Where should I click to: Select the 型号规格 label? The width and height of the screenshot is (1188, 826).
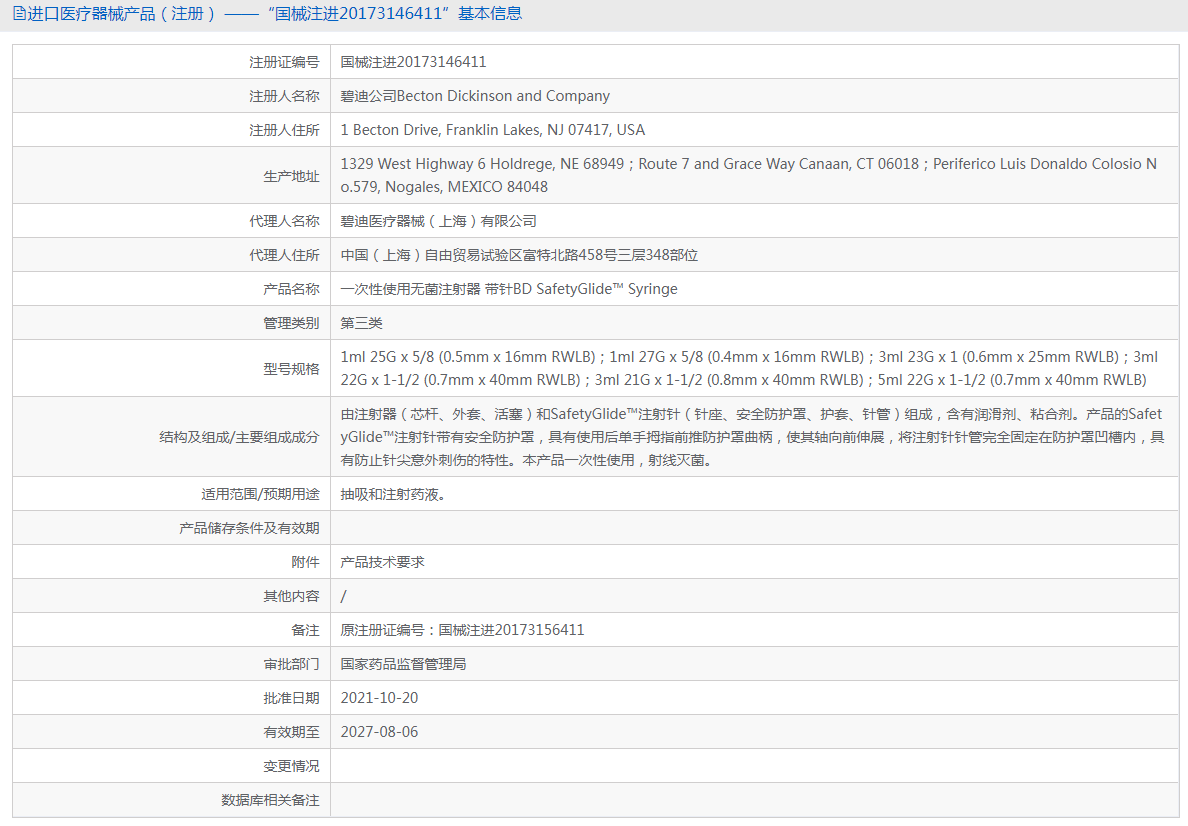pyautogui.click(x=291, y=369)
